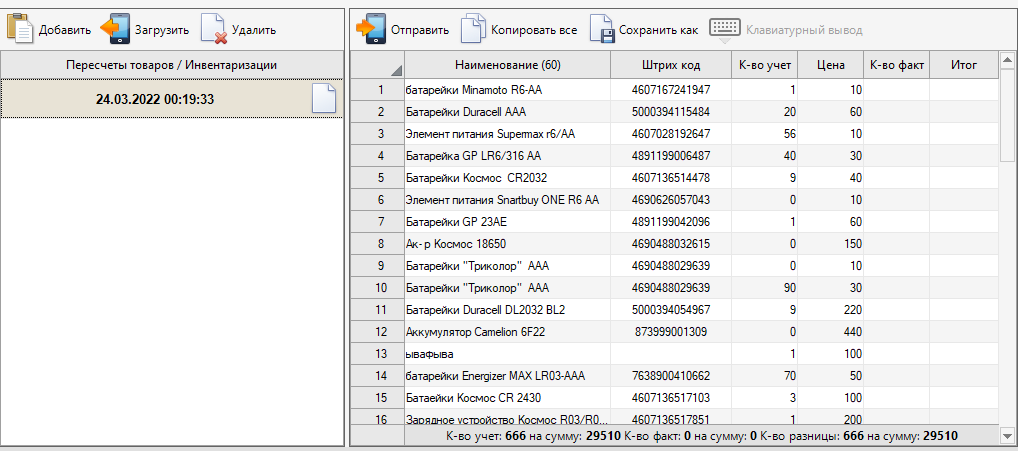The width and height of the screenshot is (1018, 451).
Task: Click the table's top-left select-all corner
Action: coord(378,65)
